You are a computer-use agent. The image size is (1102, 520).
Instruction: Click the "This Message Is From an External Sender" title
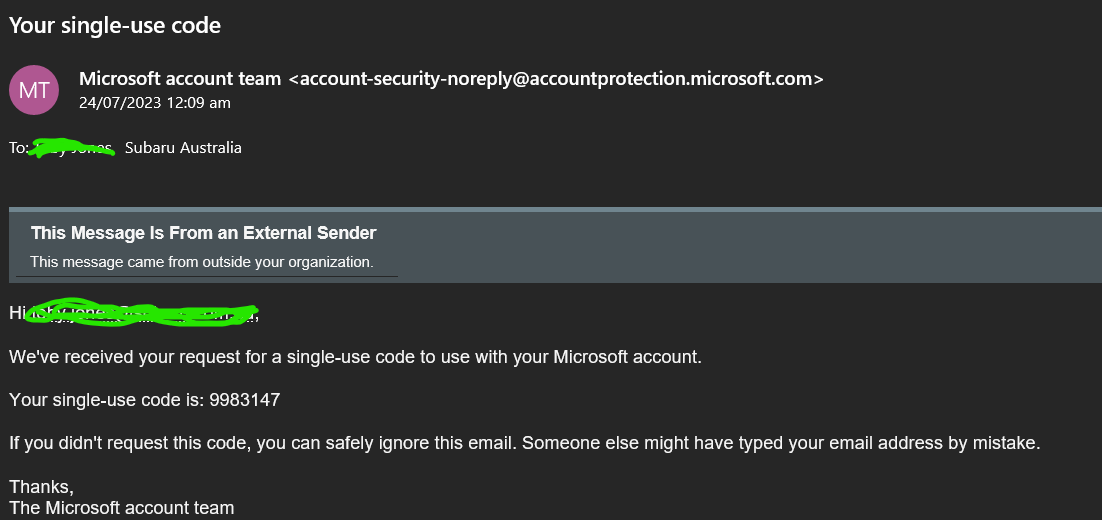coord(203,233)
